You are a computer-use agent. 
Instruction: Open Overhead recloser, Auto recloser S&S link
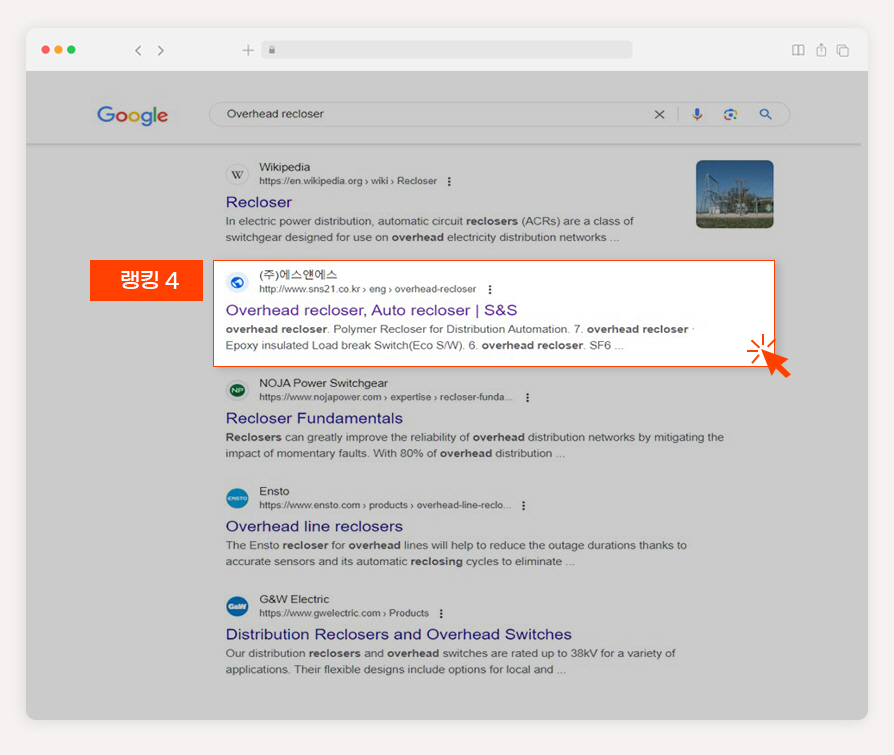(x=371, y=310)
